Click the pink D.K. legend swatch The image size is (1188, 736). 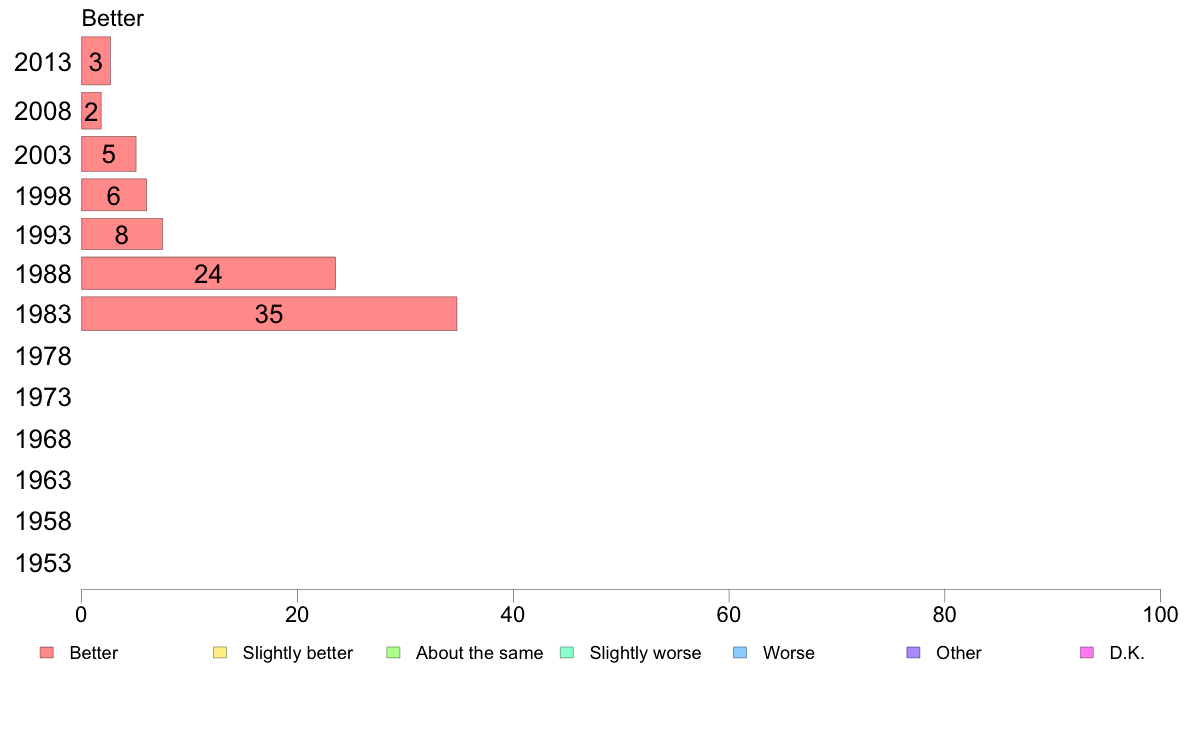click(x=1087, y=653)
